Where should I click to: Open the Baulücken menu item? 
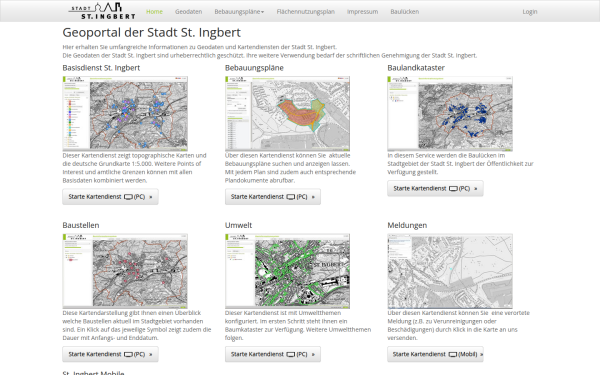pyautogui.click(x=404, y=11)
